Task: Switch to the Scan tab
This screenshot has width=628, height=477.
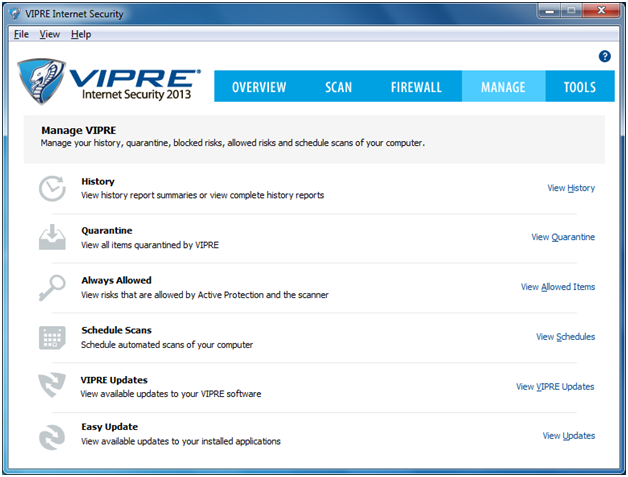Action: click(338, 87)
